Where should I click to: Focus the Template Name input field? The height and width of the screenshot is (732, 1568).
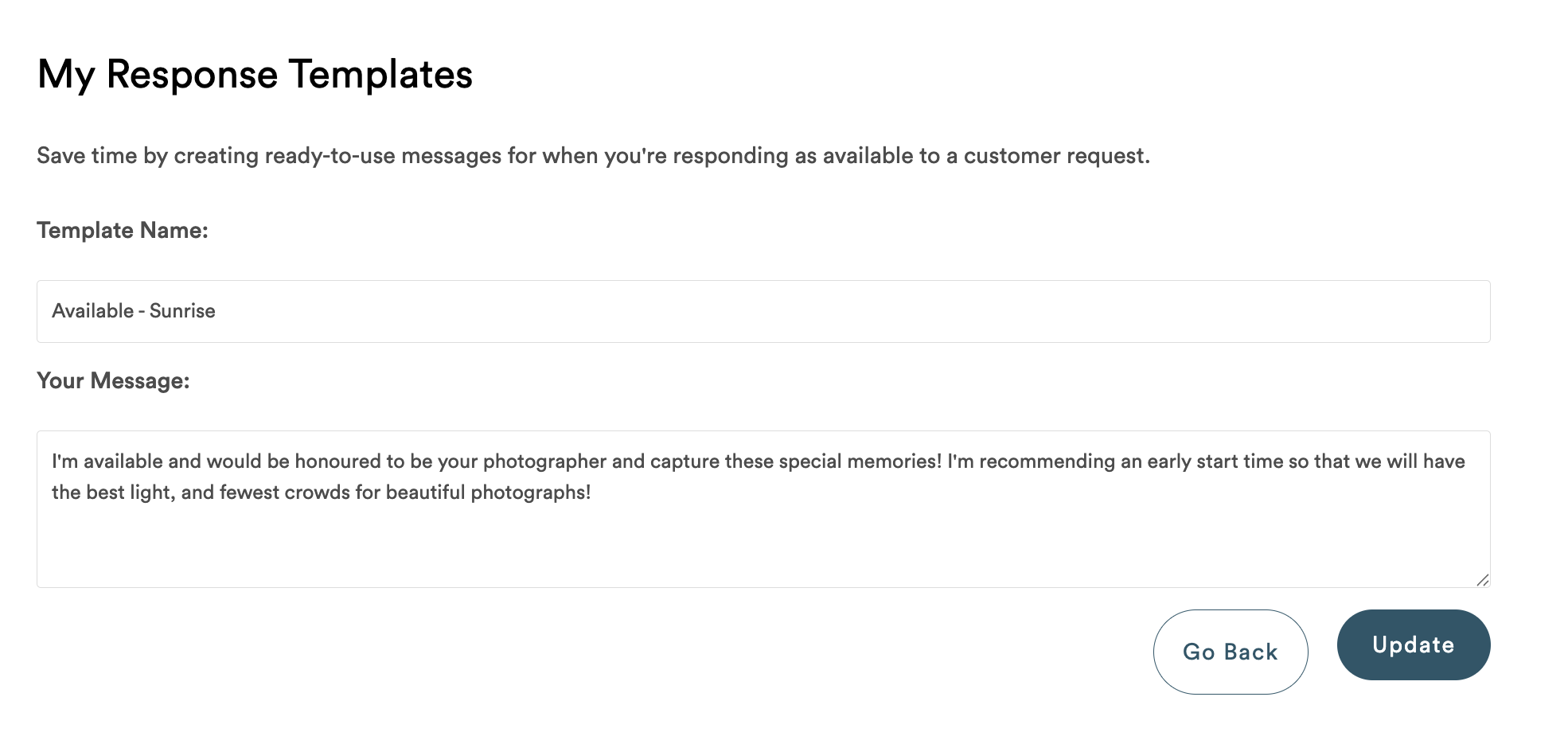click(763, 311)
